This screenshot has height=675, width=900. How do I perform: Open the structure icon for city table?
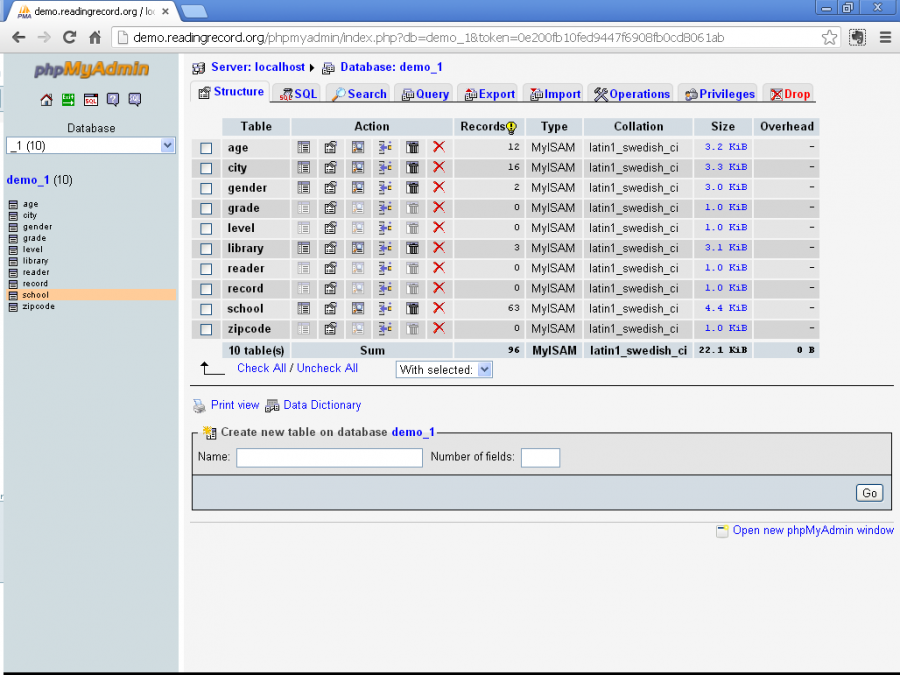click(330, 168)
